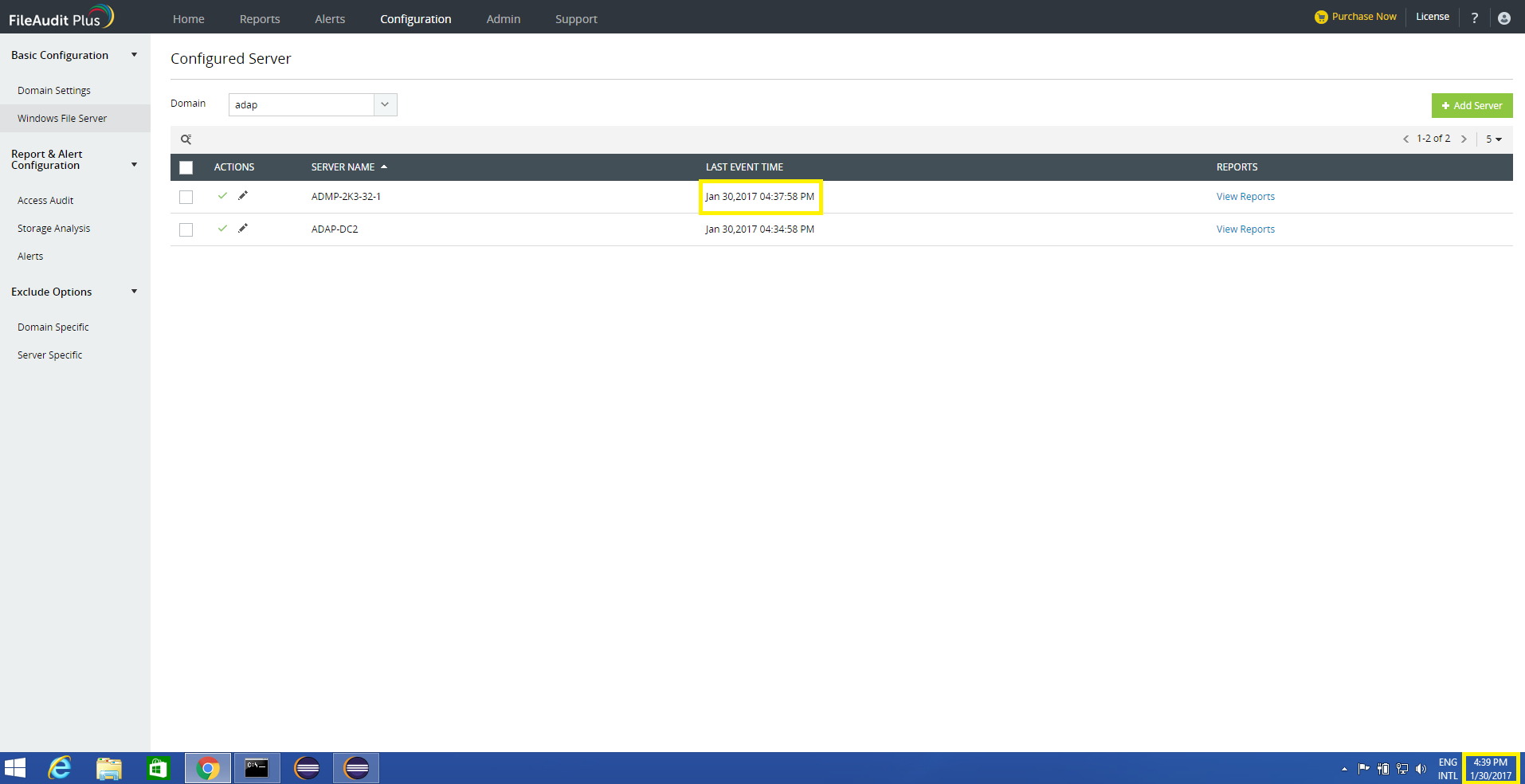The width and height of the screenshot is (1525, 784).
Task: Open Alerts under Report & Alert Configuration
Action: (30, 257)
